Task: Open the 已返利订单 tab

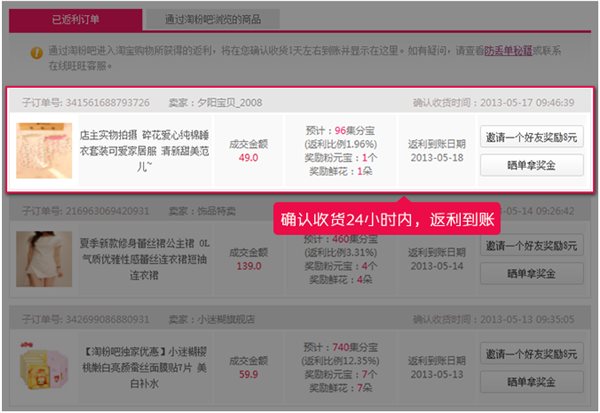Action: click(76, 19)
